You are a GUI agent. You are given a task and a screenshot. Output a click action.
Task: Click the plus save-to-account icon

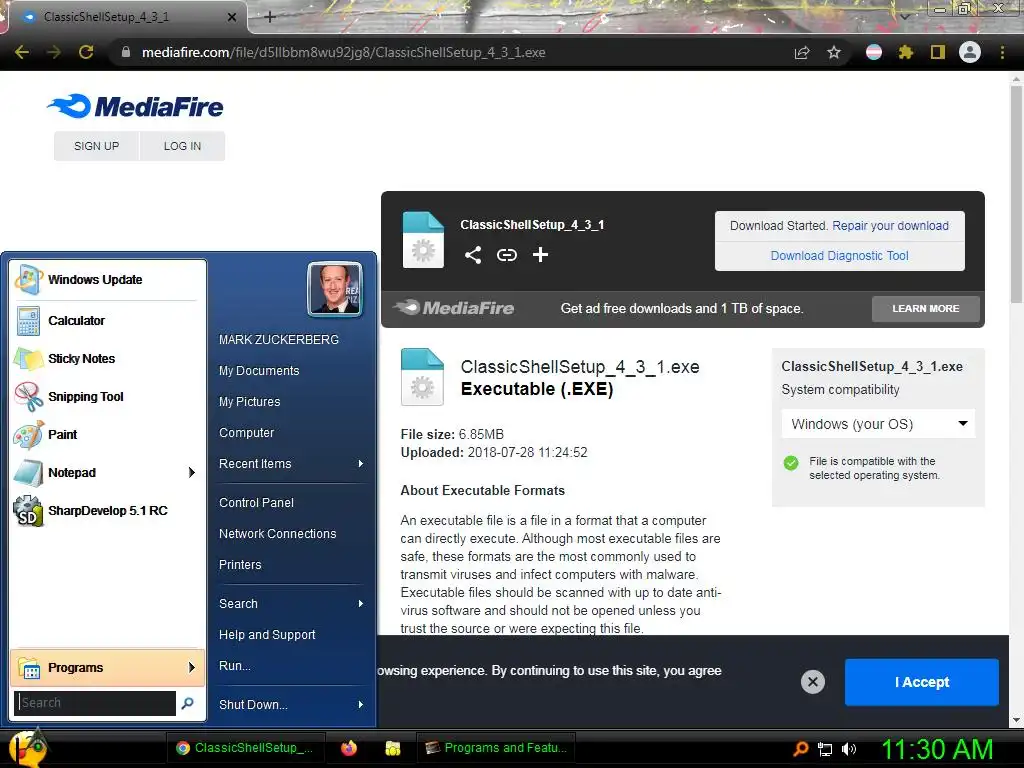point(540,255)
